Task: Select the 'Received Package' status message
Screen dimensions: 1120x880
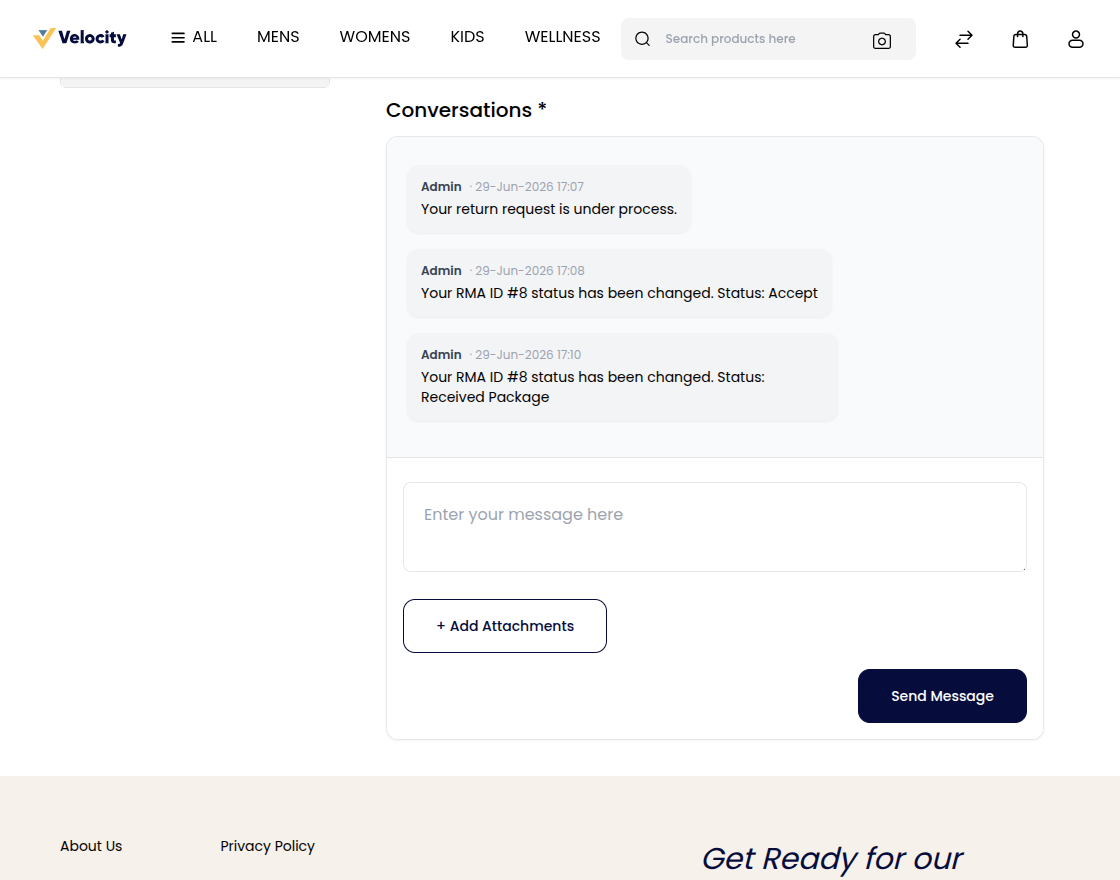Action: tap(593, 387)
